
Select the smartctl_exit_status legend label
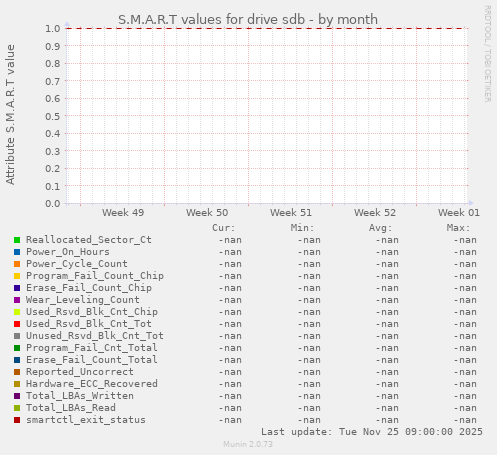(x=86, y=420)
